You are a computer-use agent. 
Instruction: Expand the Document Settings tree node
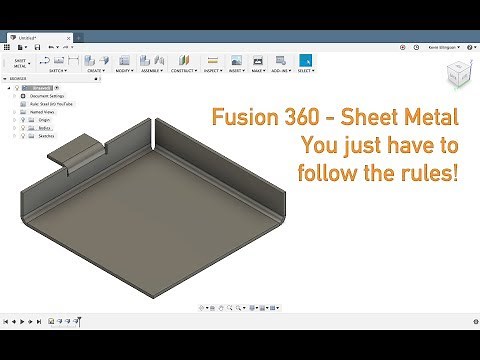tap(14, 96)
